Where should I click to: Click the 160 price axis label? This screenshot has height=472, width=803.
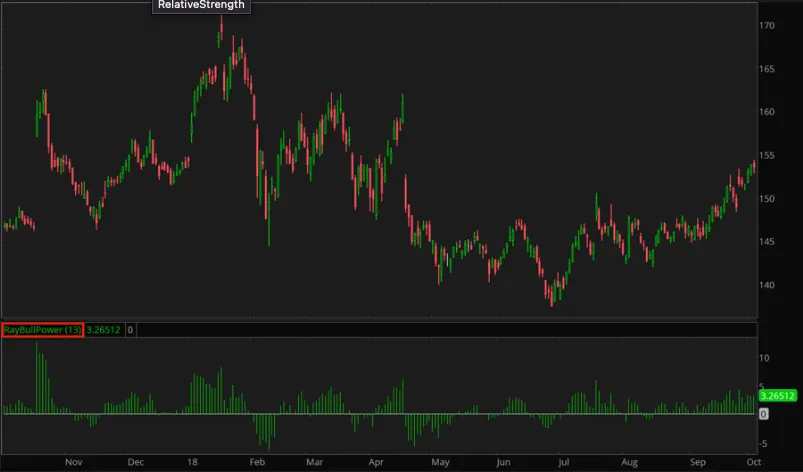(767, 112)
